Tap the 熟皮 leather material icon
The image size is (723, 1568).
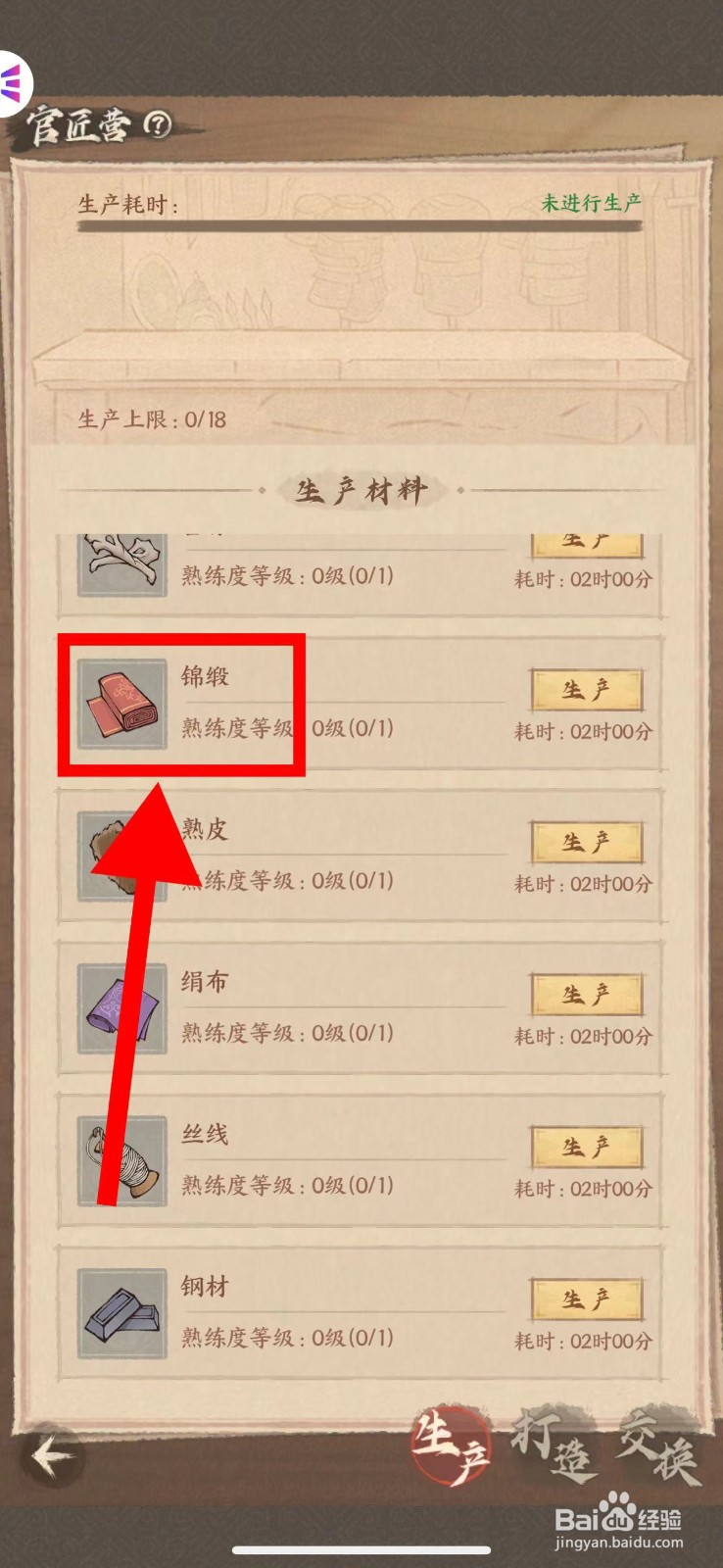pos(122,857)
